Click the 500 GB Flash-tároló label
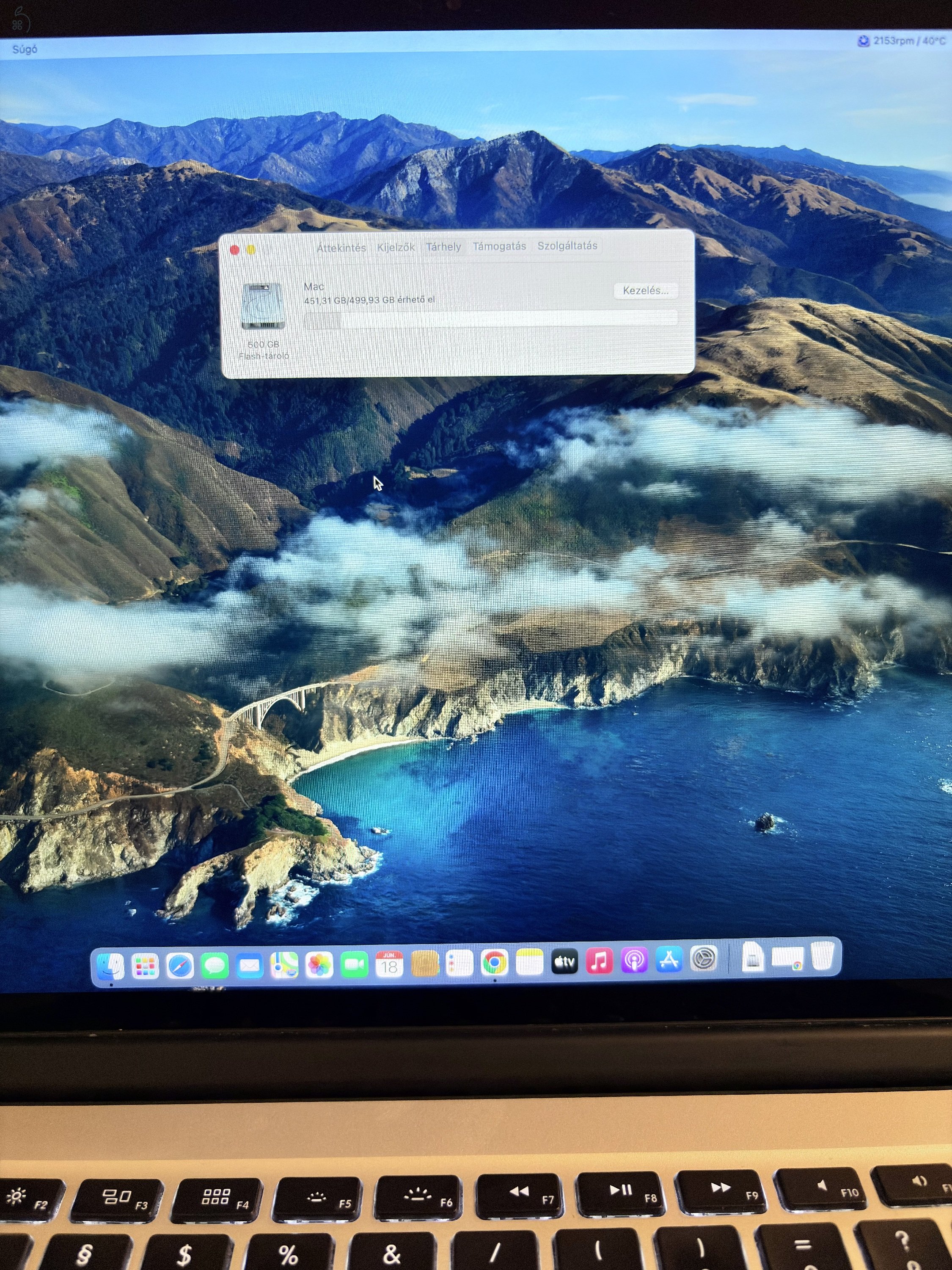 point(264,350)
